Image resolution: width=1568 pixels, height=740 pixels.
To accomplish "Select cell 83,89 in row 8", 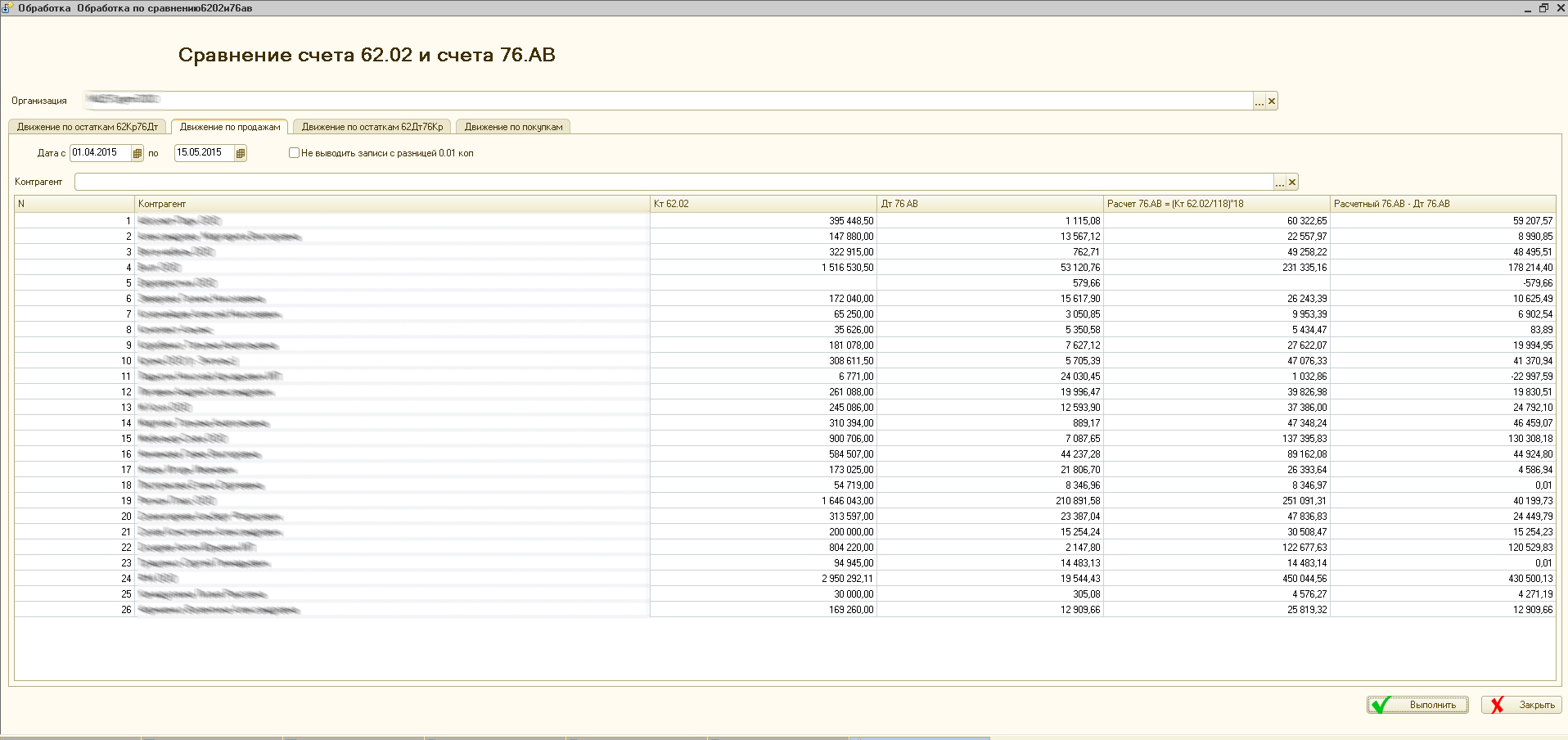I will pyautogui.click(x=1443, y=330).
